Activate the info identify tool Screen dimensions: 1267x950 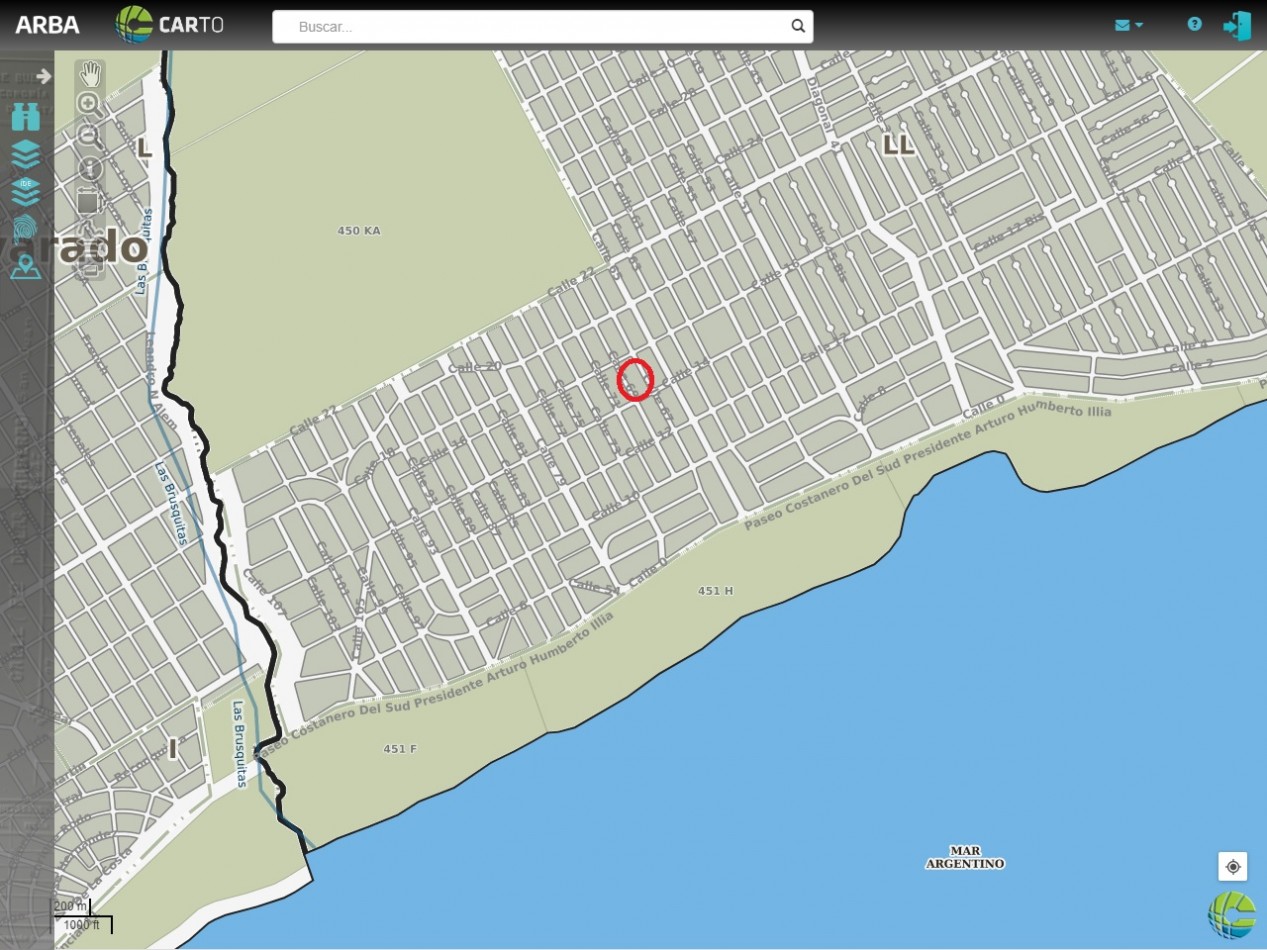(x=89, y=168)
